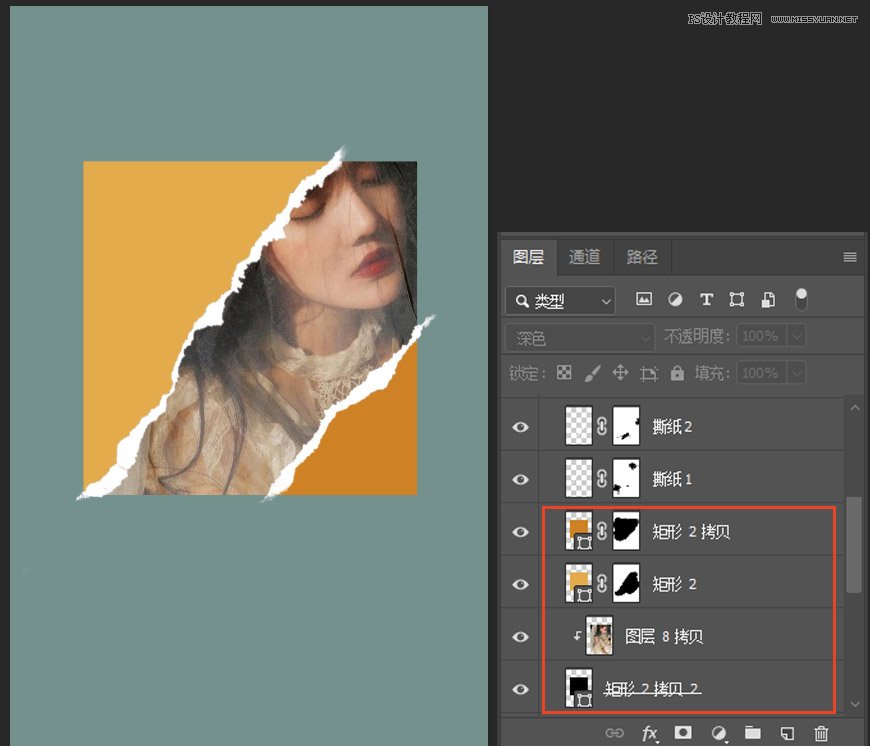The image size is (870, 746).
Task: Hide the 撕纸2 layer
Action: click(520, 426)
